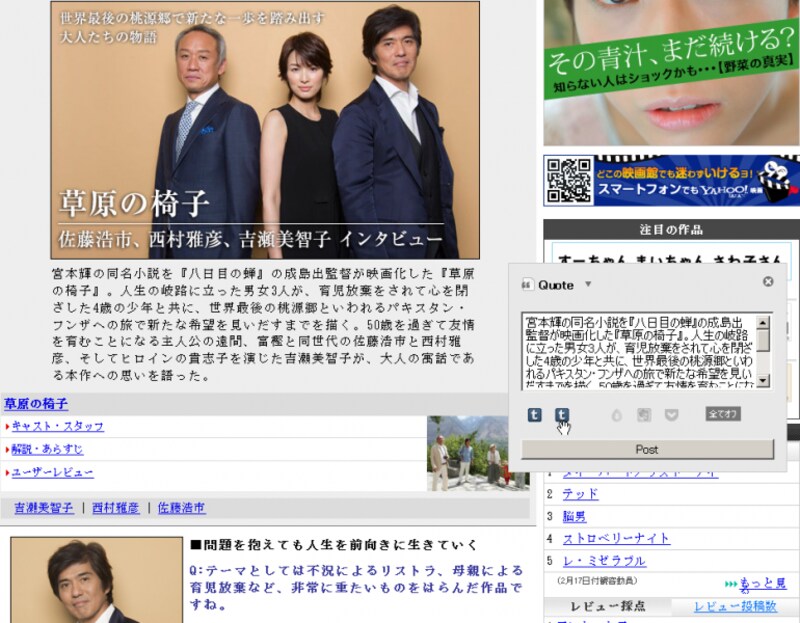800x623 pixels.
Task: Open the 吉瀬美智子 actor link
Action: tap(44, 508)
